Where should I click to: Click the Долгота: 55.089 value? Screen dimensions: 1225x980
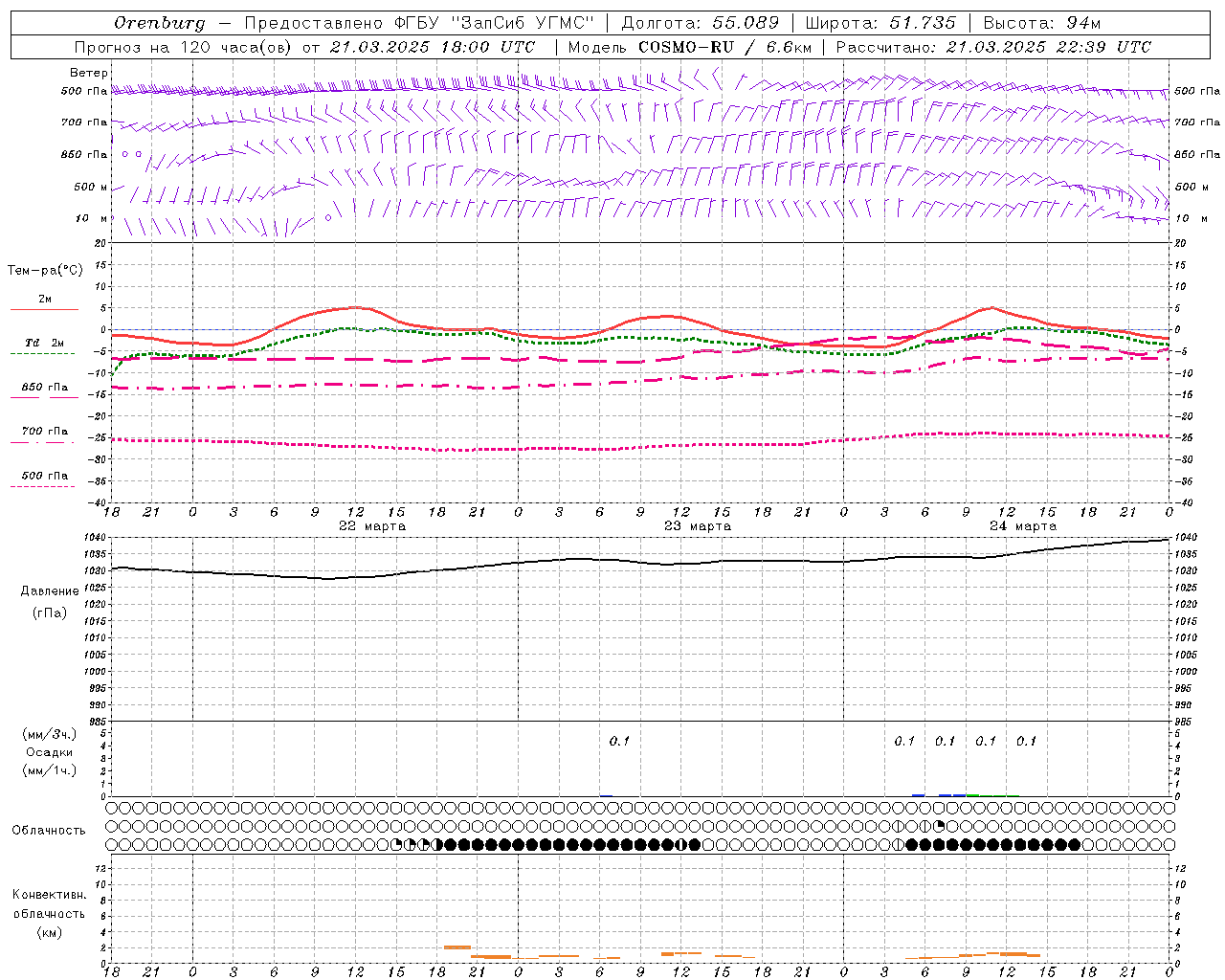701,22
